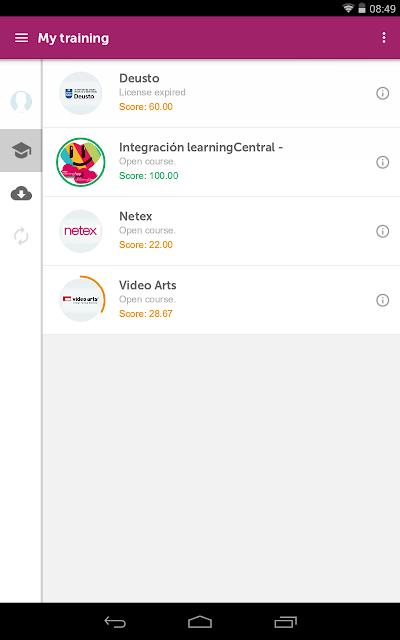400x640 pixels.
Task: Open the three-dot overflow menu
Action: (384, 38)
